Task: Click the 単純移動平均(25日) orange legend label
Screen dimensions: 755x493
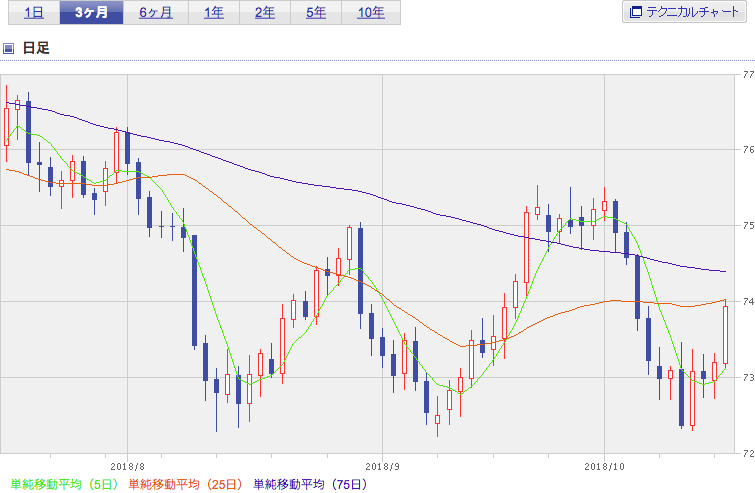Action: tap(185, 484)
